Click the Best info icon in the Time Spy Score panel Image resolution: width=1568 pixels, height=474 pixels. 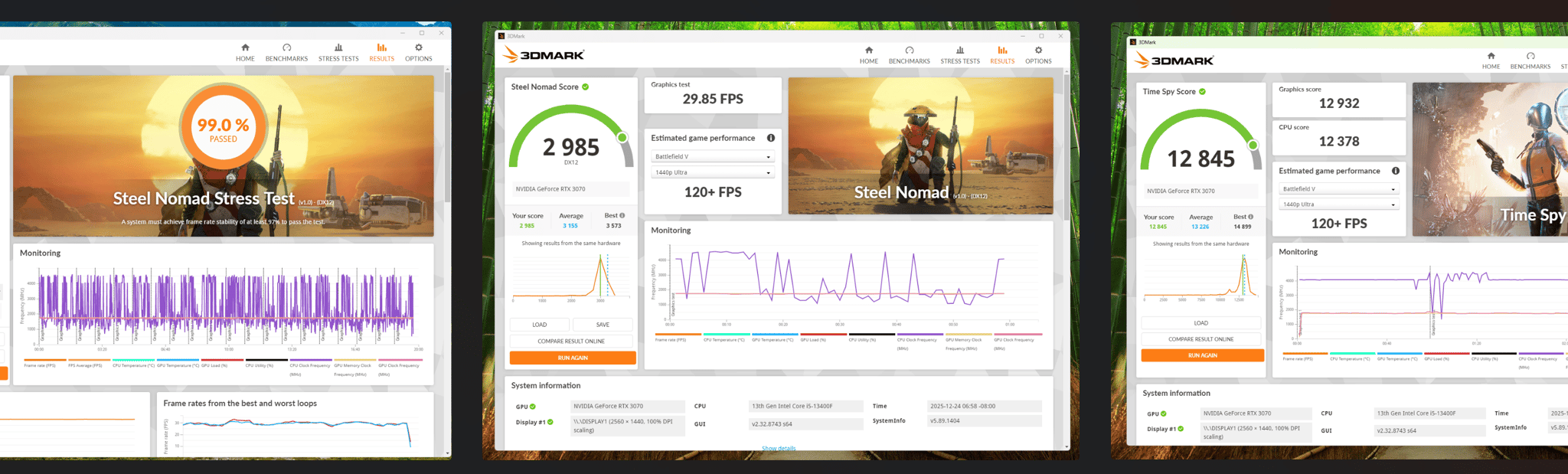click(1250, 217)
